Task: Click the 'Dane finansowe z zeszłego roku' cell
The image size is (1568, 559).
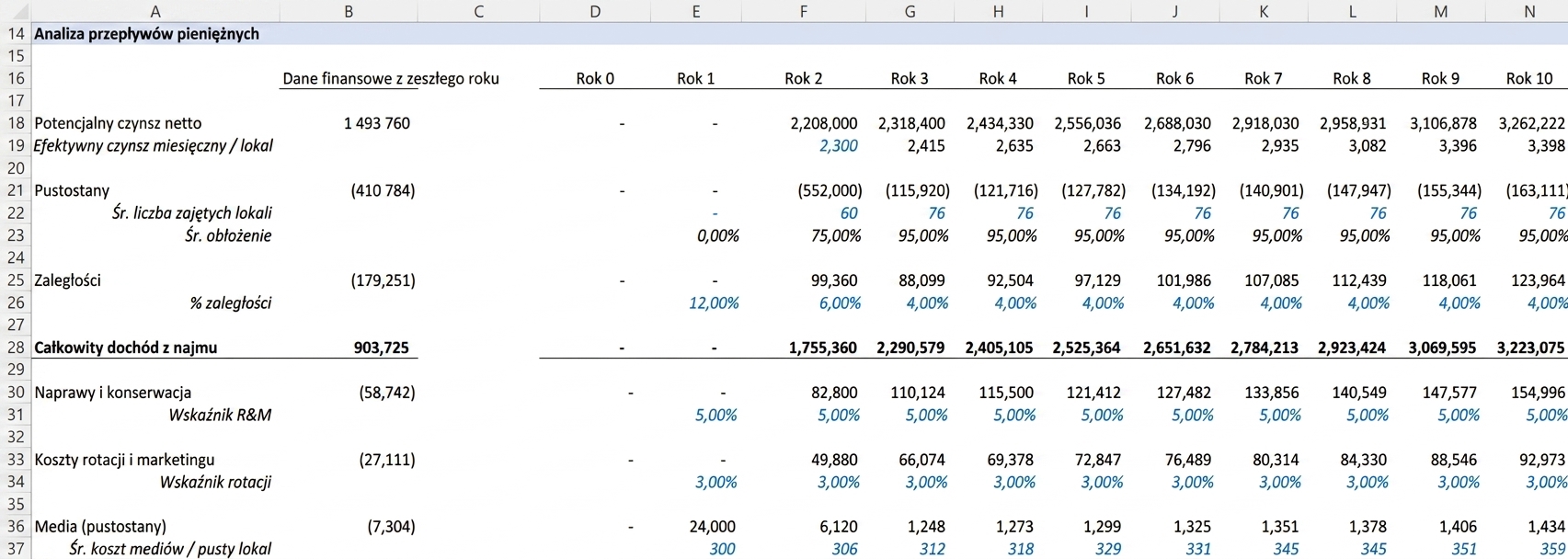Action: (x=391, y=78)
